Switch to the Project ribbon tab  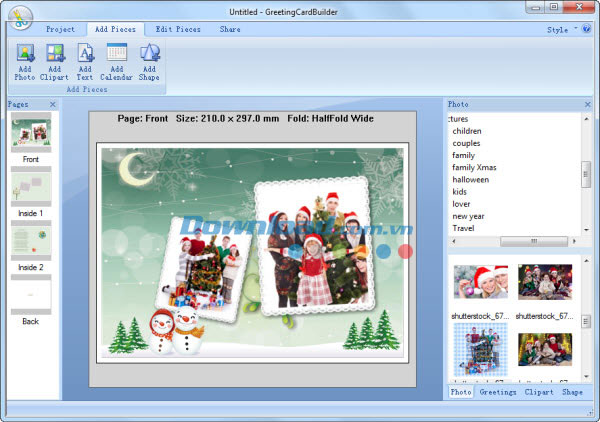coord(60,30)
